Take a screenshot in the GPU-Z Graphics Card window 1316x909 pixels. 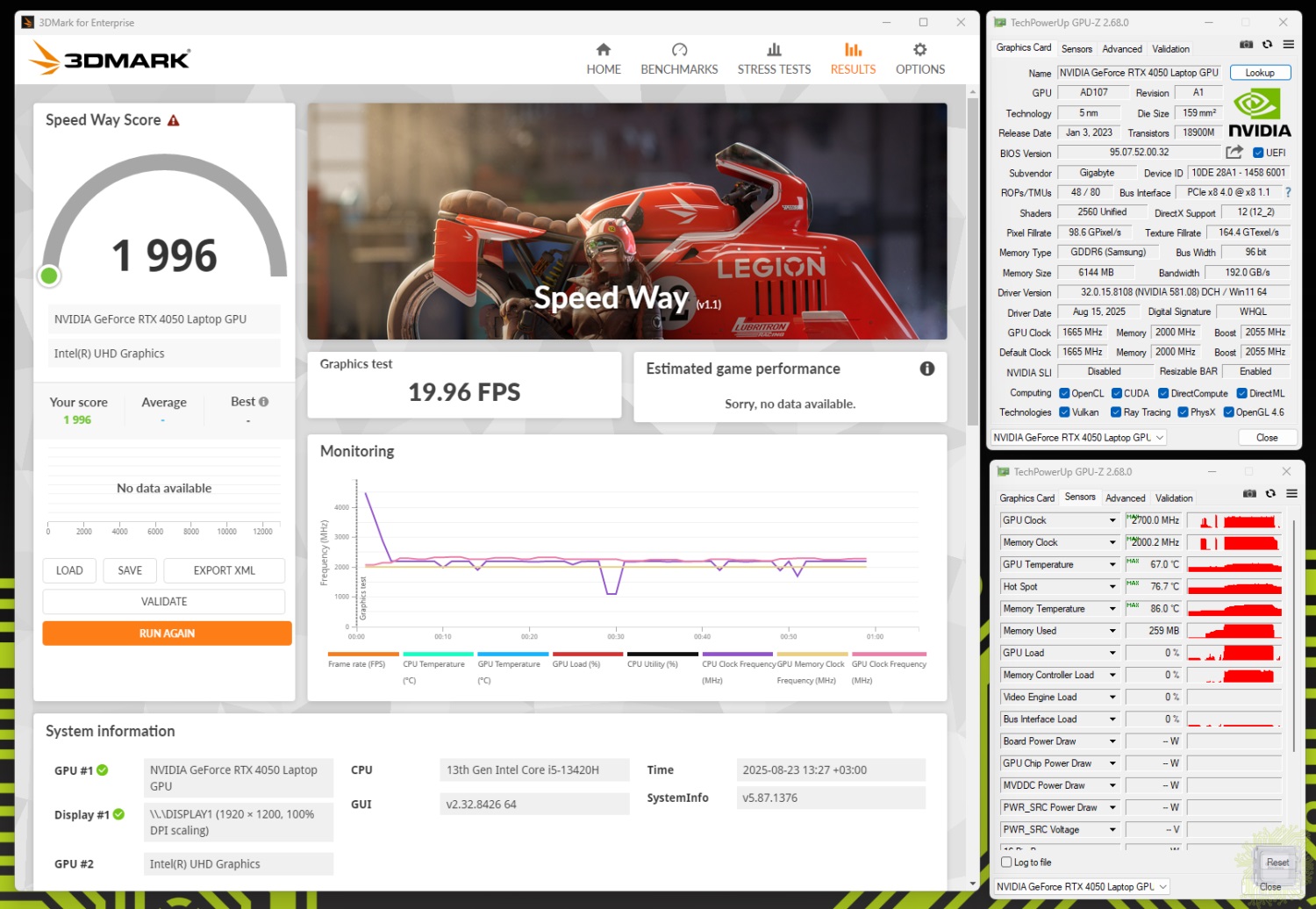(1246, 45)
